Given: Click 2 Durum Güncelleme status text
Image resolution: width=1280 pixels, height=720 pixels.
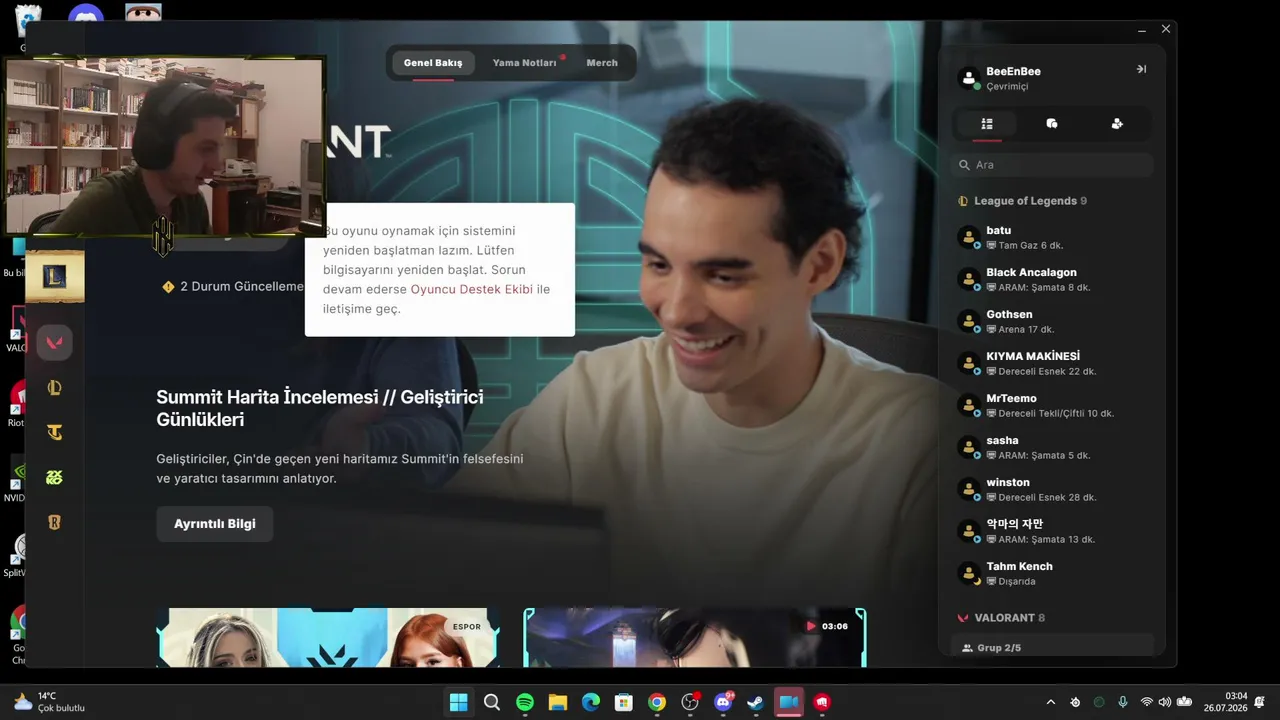Looking at the screenshot, I should [x=241, y=287].
